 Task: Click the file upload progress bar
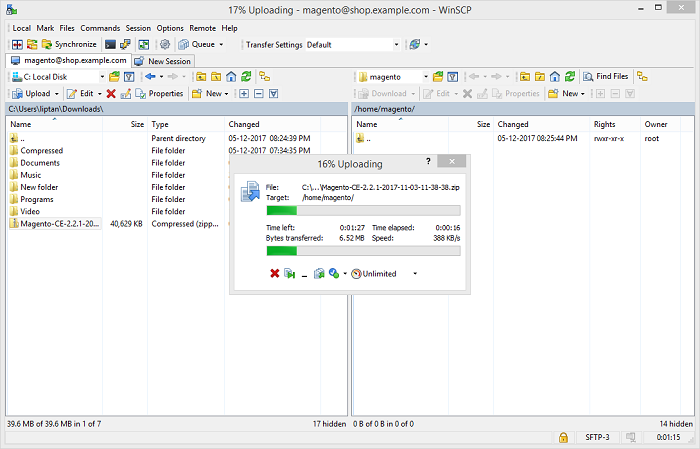(x=363, y=211)
